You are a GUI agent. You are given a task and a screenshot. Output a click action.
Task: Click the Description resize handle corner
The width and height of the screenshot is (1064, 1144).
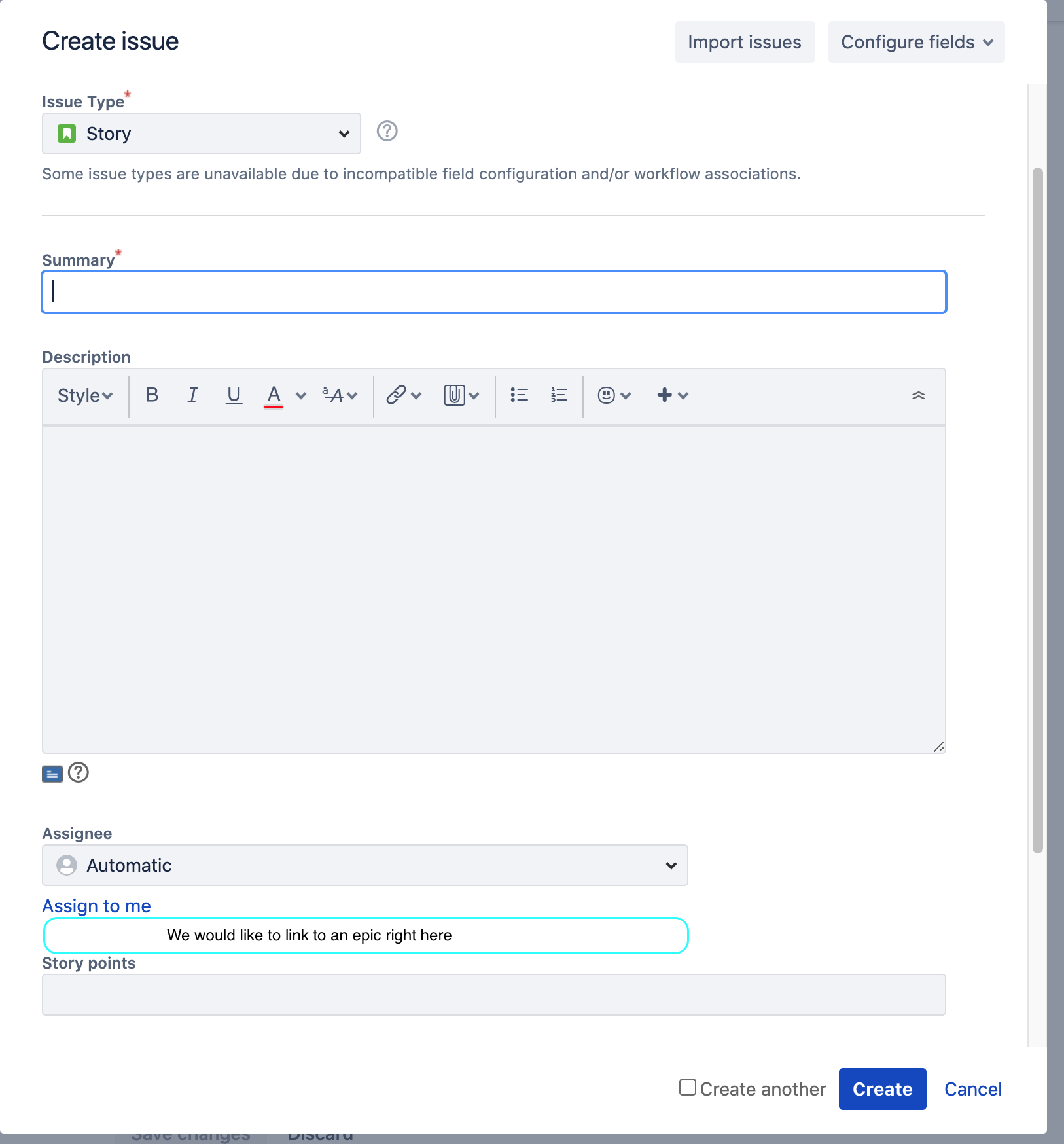click(939, 747)
